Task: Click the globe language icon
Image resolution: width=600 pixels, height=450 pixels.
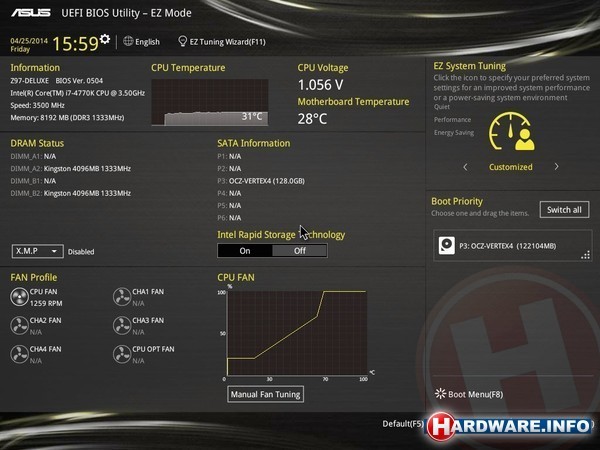Action: tap(128, 41)
